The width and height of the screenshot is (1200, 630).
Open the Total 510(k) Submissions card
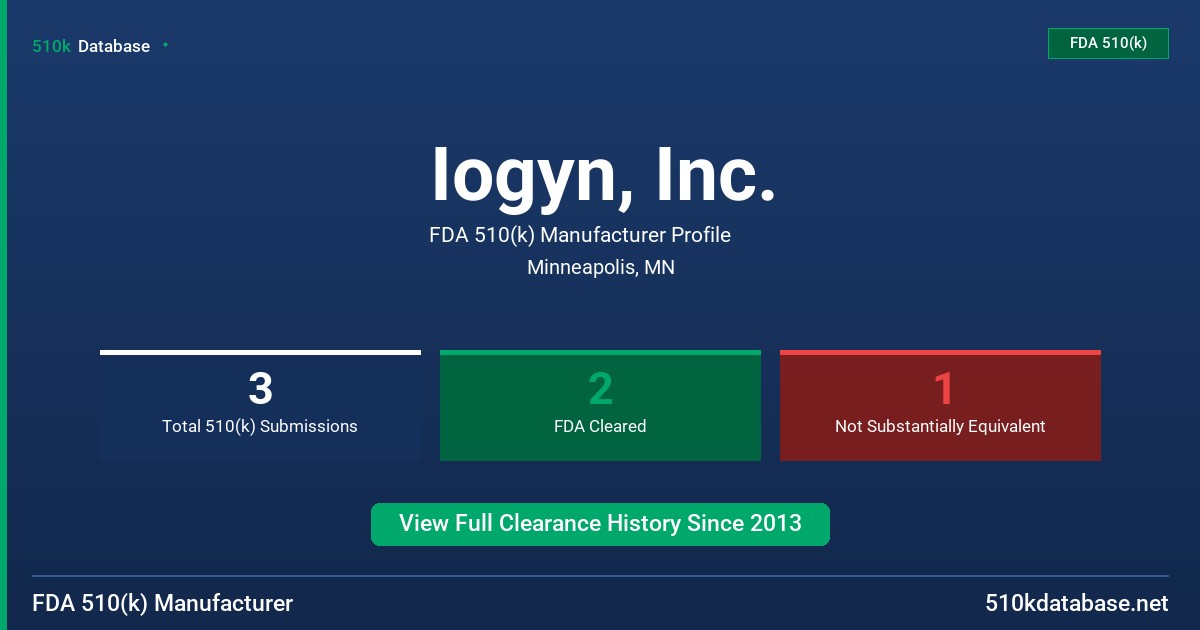[260, 405]
